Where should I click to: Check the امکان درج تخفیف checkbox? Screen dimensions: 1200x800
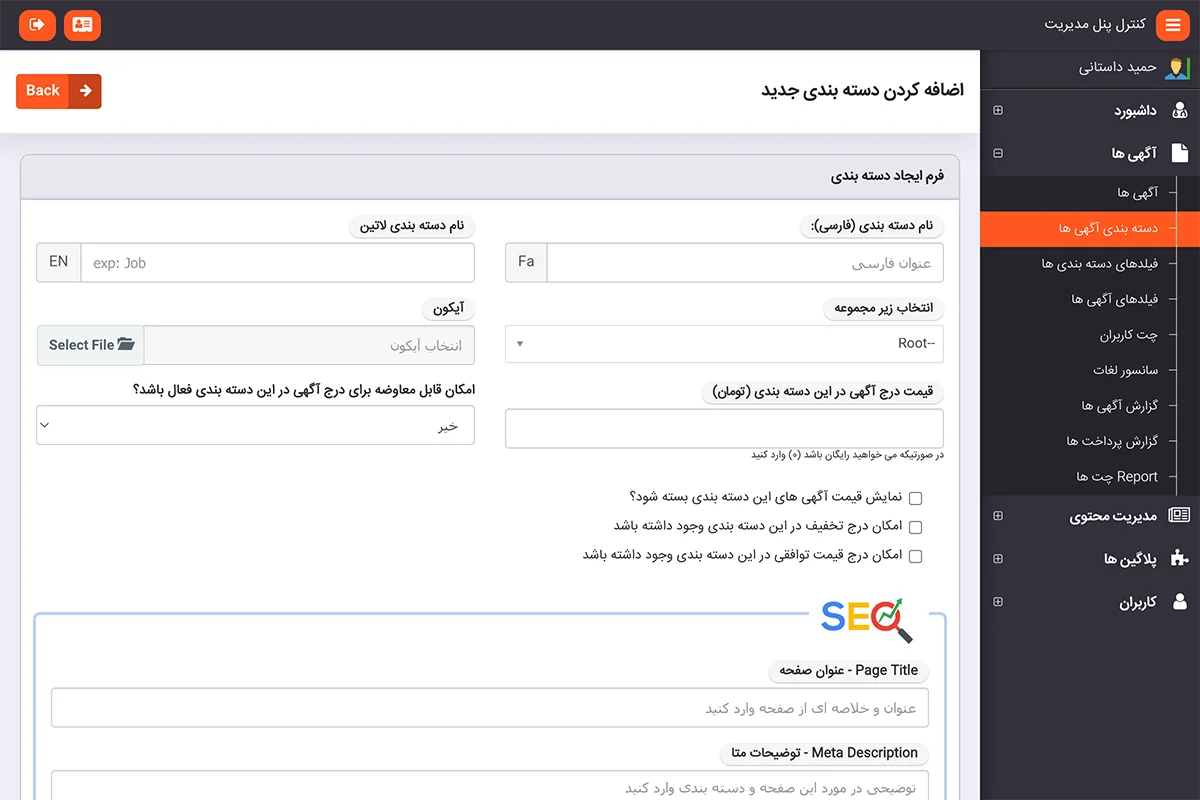tap(915, 527)
